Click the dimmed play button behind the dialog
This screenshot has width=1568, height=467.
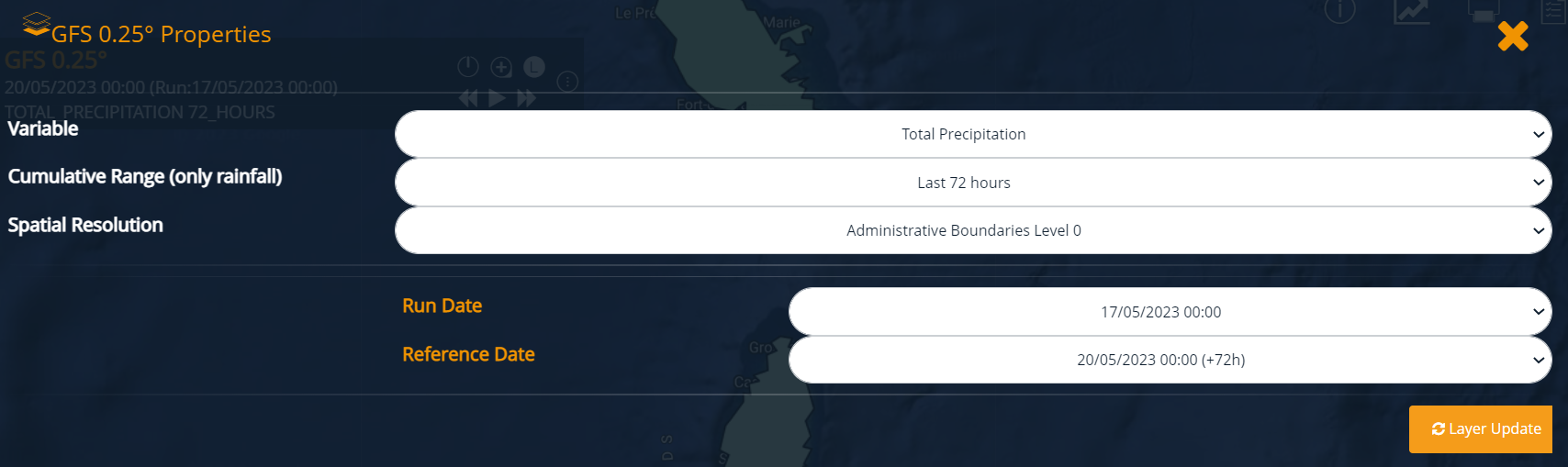coord(497,97)
